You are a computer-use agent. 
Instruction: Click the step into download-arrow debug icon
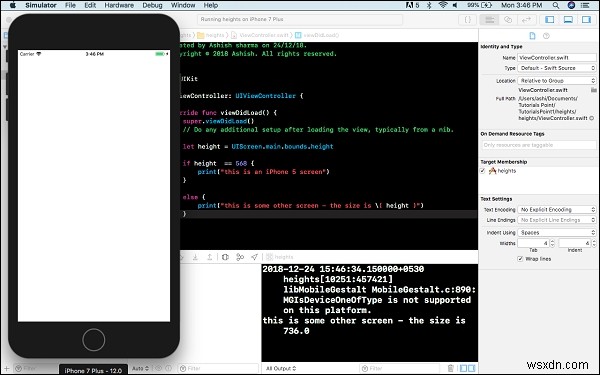click(x=195, y=257)
